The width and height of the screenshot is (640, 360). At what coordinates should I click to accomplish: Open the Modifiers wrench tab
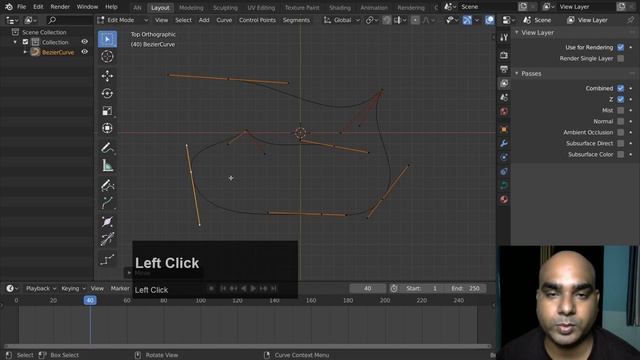[x=504, y=143]
